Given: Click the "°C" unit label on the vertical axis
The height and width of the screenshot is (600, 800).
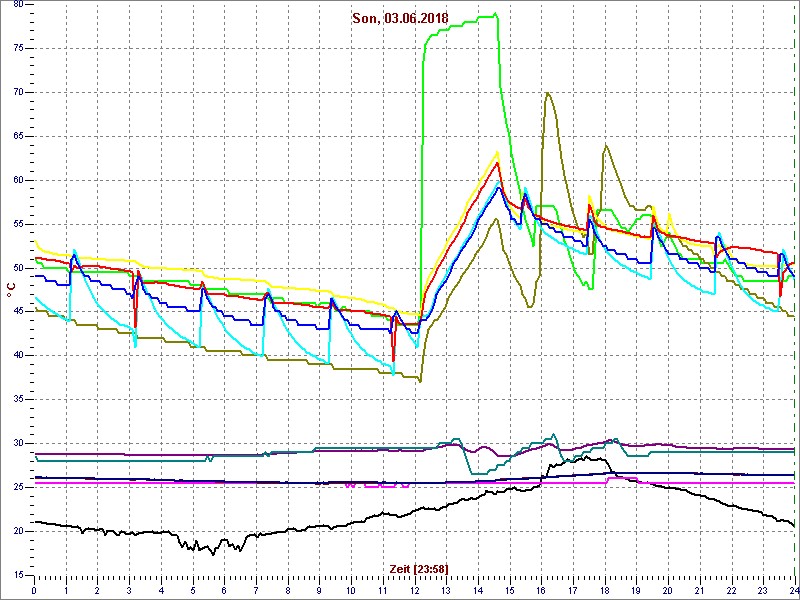Looking at the screenshot, I should click(x=11, y=289).
